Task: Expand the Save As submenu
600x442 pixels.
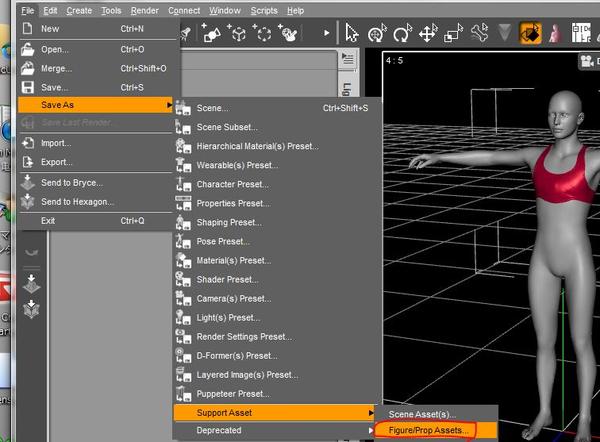Action: pos(96,105)
